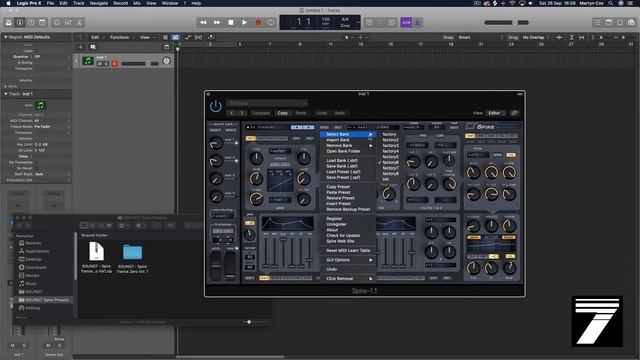
Task: Click the Spotlight search icon in menu bar
Action: [x=610, y=3]
